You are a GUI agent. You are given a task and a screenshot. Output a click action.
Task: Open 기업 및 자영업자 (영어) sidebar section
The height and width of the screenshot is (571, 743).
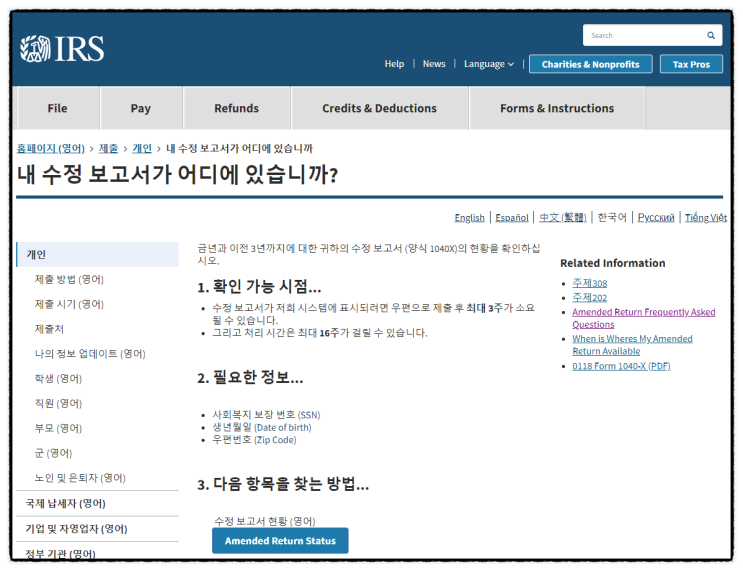(x=76, y=529)
